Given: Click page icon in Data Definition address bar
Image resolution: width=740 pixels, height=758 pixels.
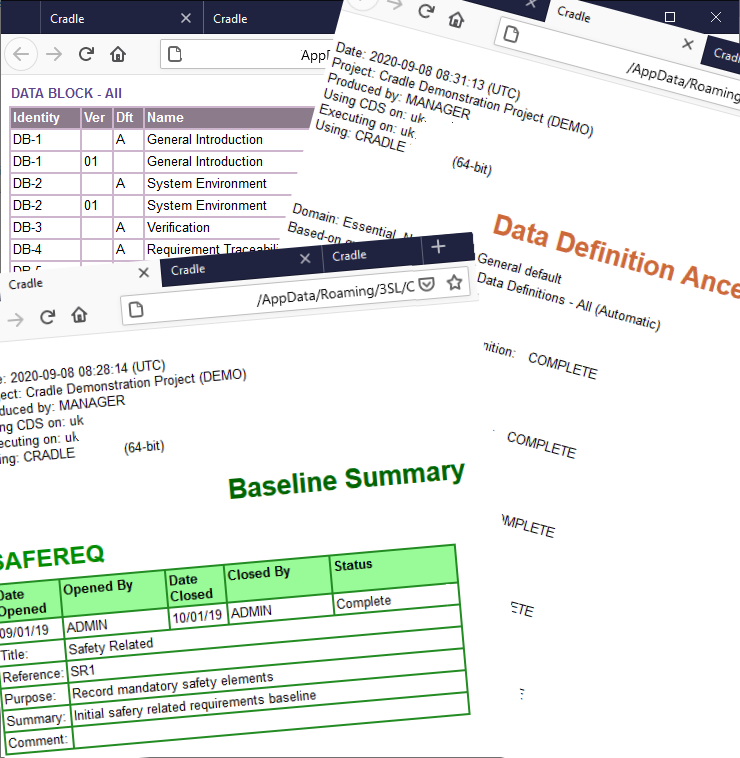Looking at the screenshot, I should pyautogui.click(x=511, y=34).
